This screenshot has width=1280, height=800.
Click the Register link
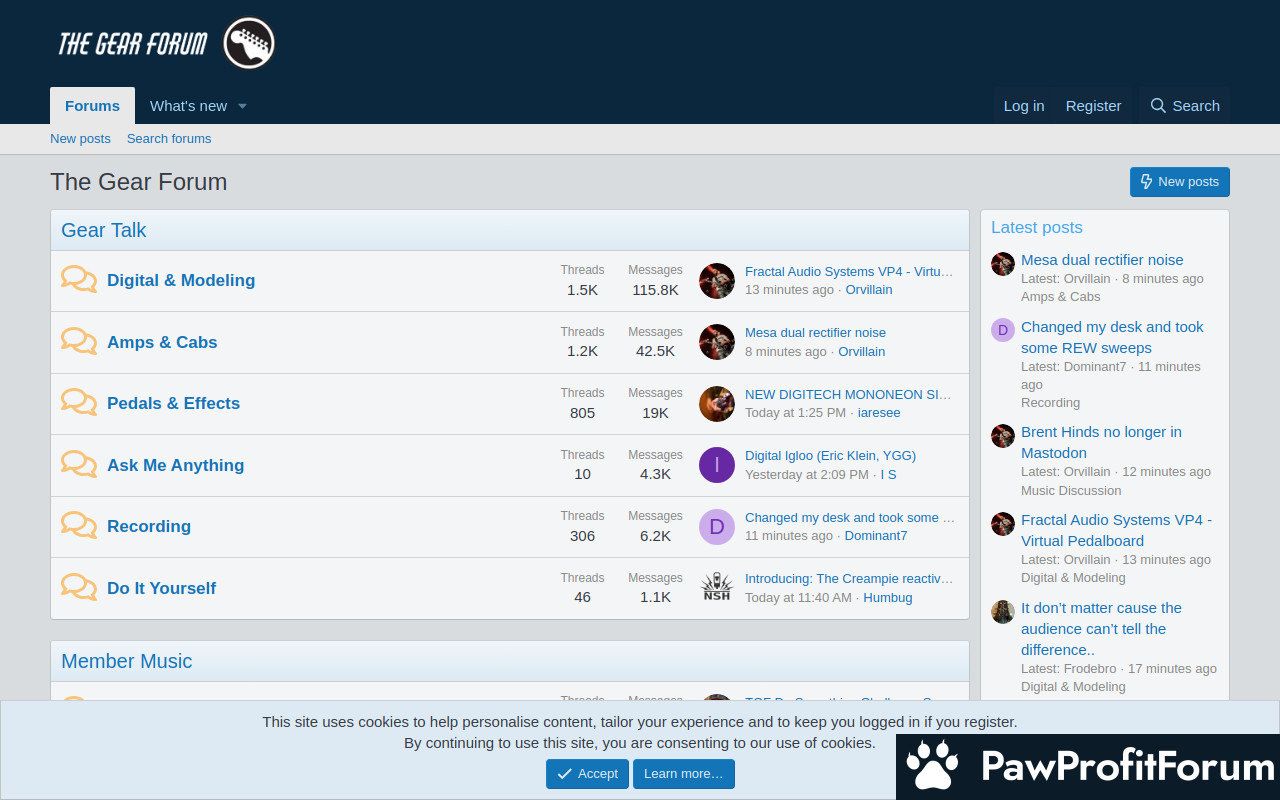click(x=1093, y=106)
